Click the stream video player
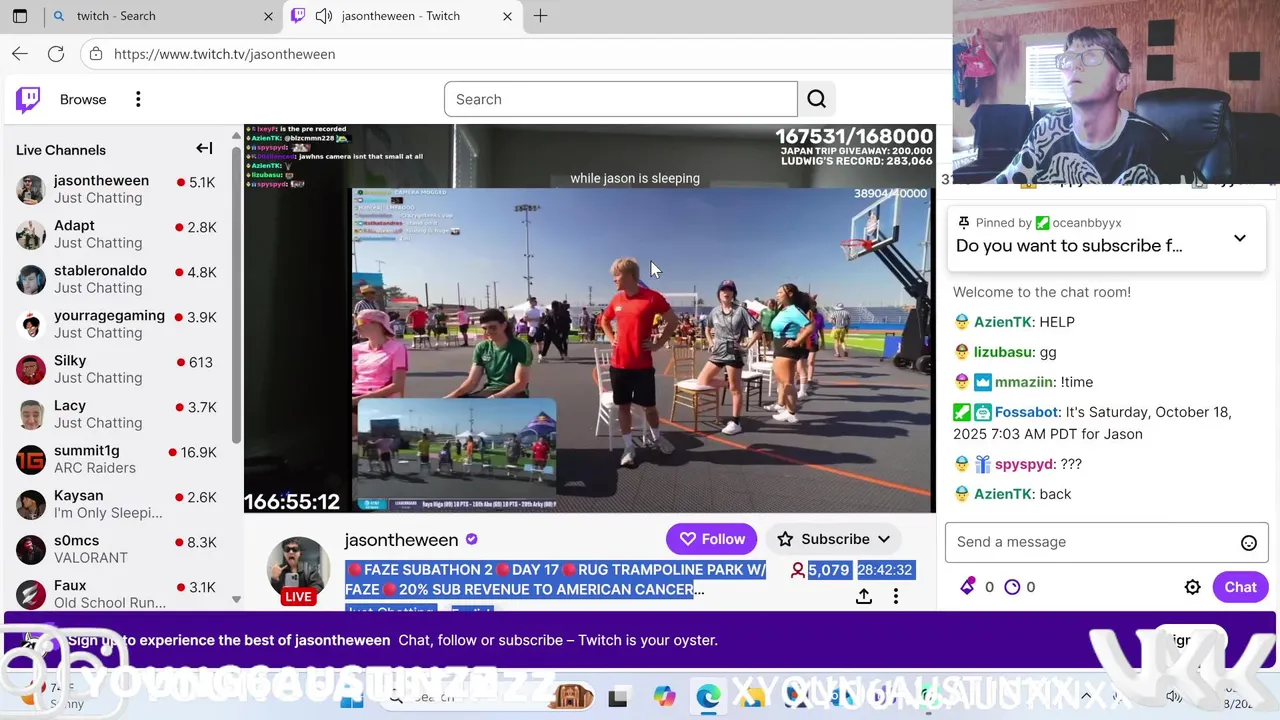1280x720 pixels. (x=590, y=318)
